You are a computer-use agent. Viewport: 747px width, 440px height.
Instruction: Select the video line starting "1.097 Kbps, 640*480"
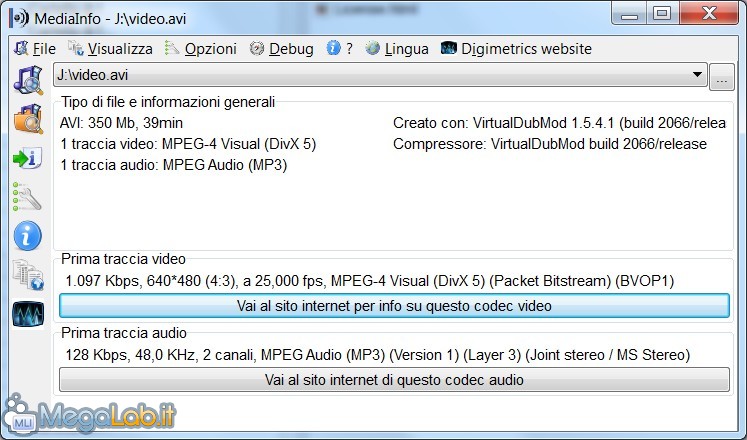coord(370,281)
